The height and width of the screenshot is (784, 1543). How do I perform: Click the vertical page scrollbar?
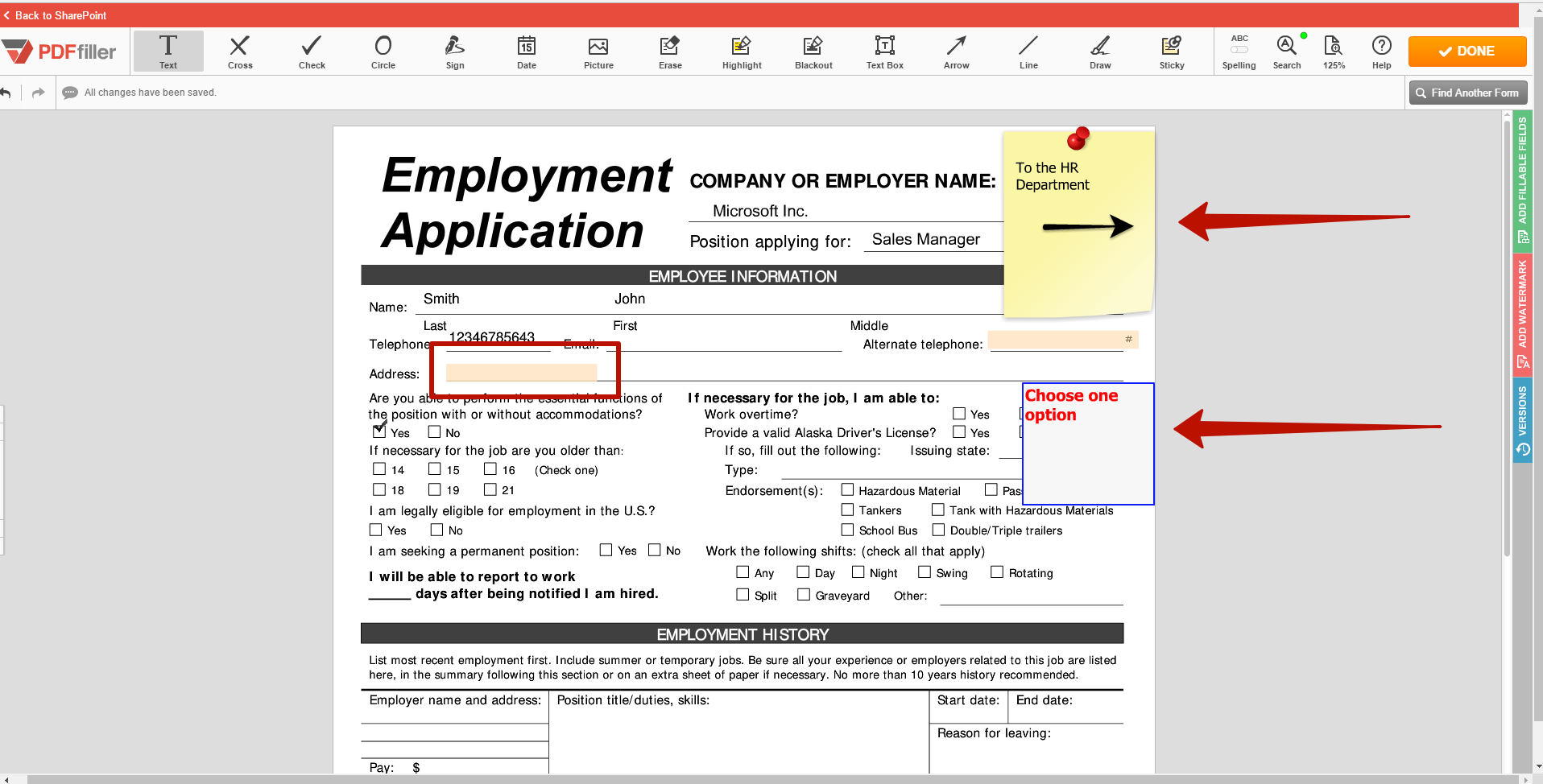pos(1507,338)
